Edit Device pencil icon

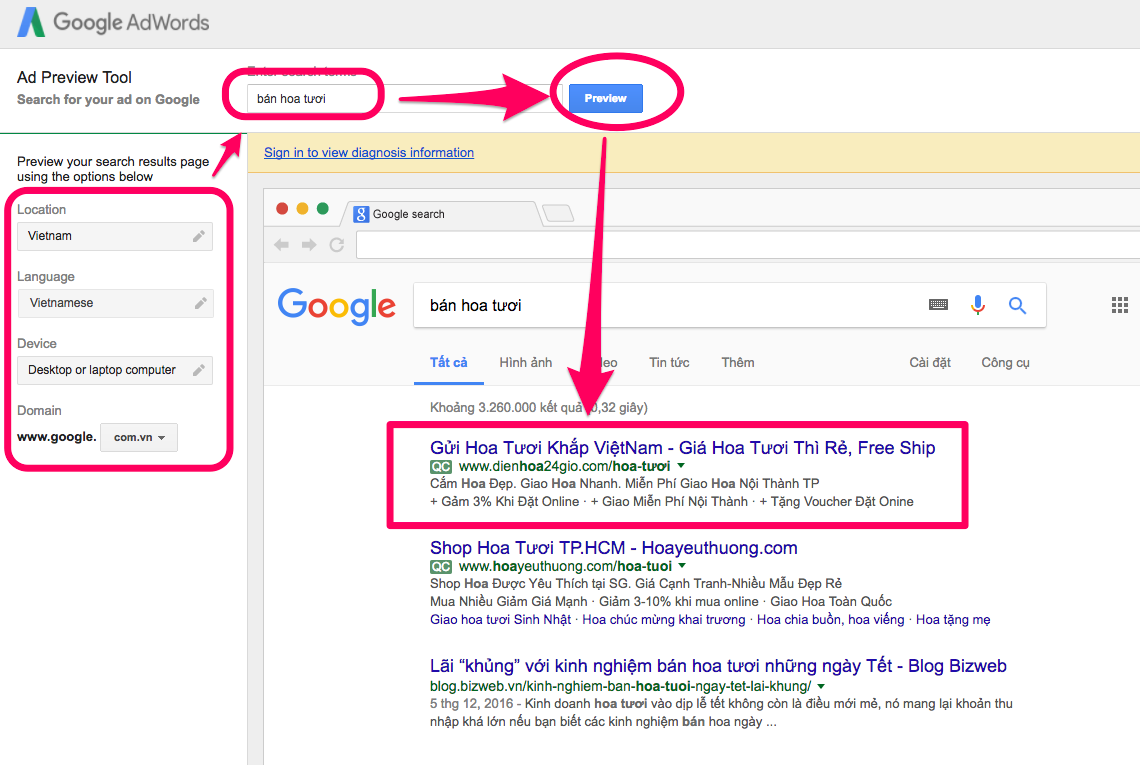coord(198,370)
